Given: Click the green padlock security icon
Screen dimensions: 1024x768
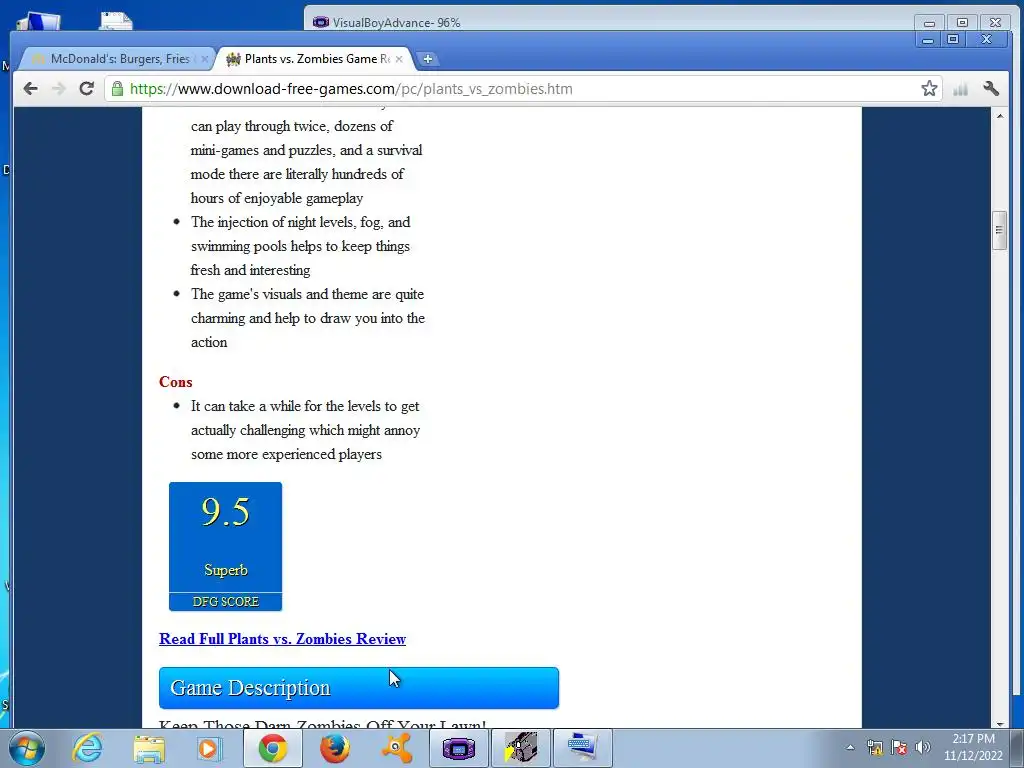Looking at the screenshot, I should [117, 89].
